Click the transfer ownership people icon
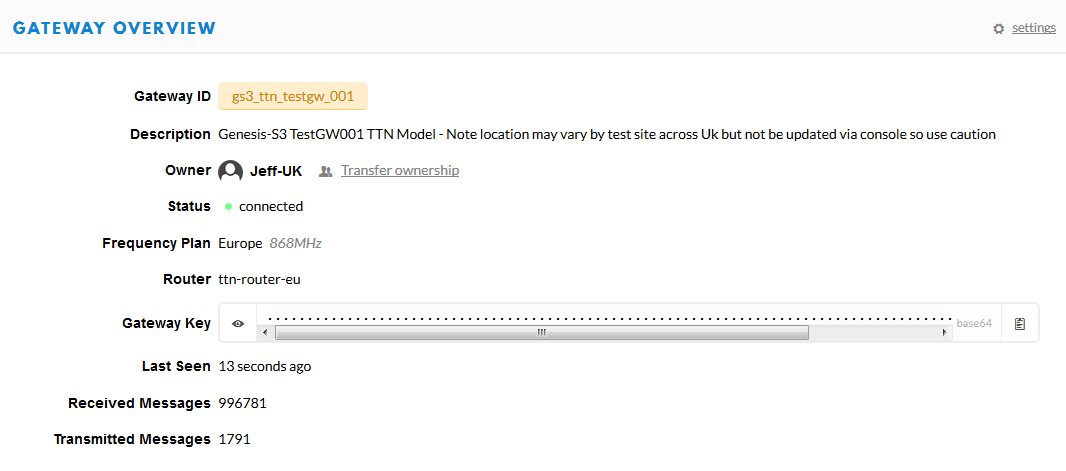Viewport: 1066px width, 471px height. pyautogui.click(x=326, y=171)
